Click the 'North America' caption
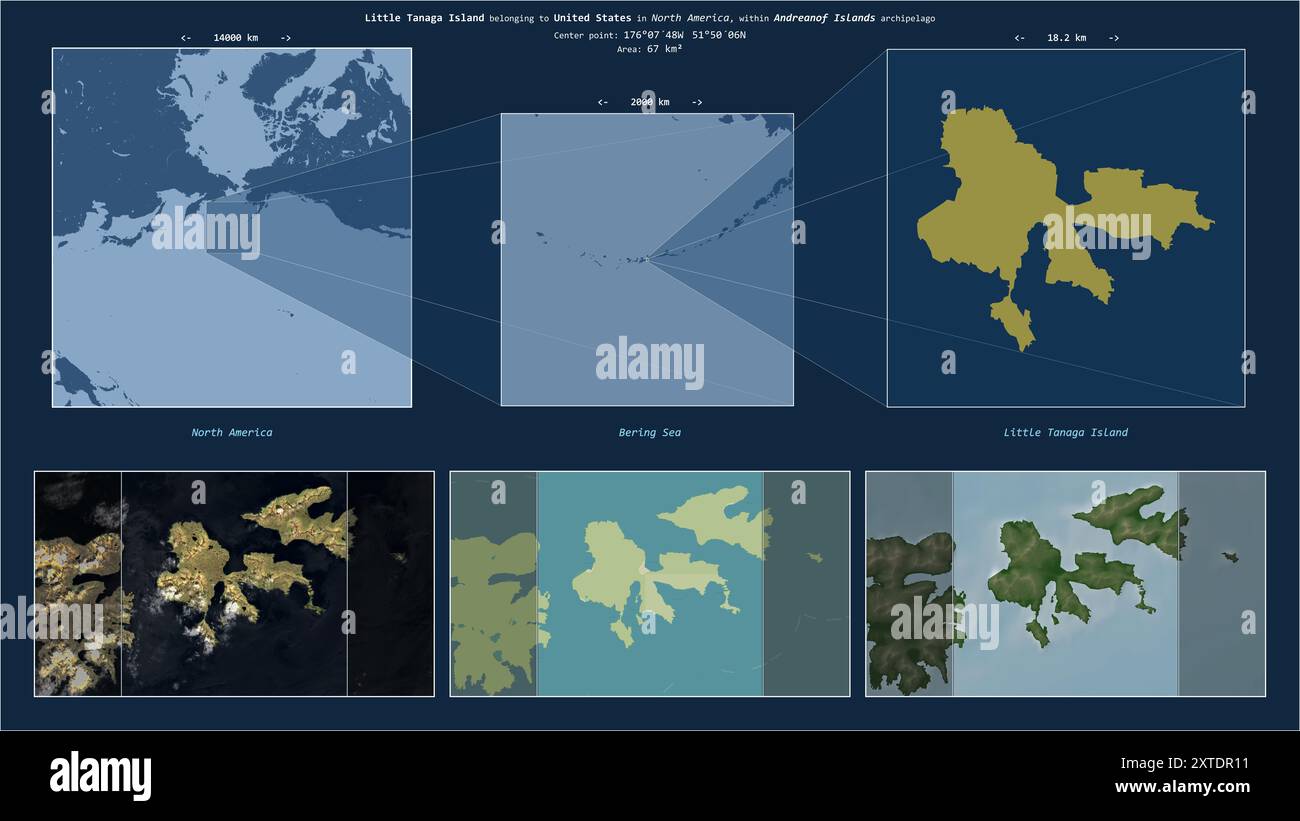Viewport: 1300px width, 821px height. tap(232, 433)
